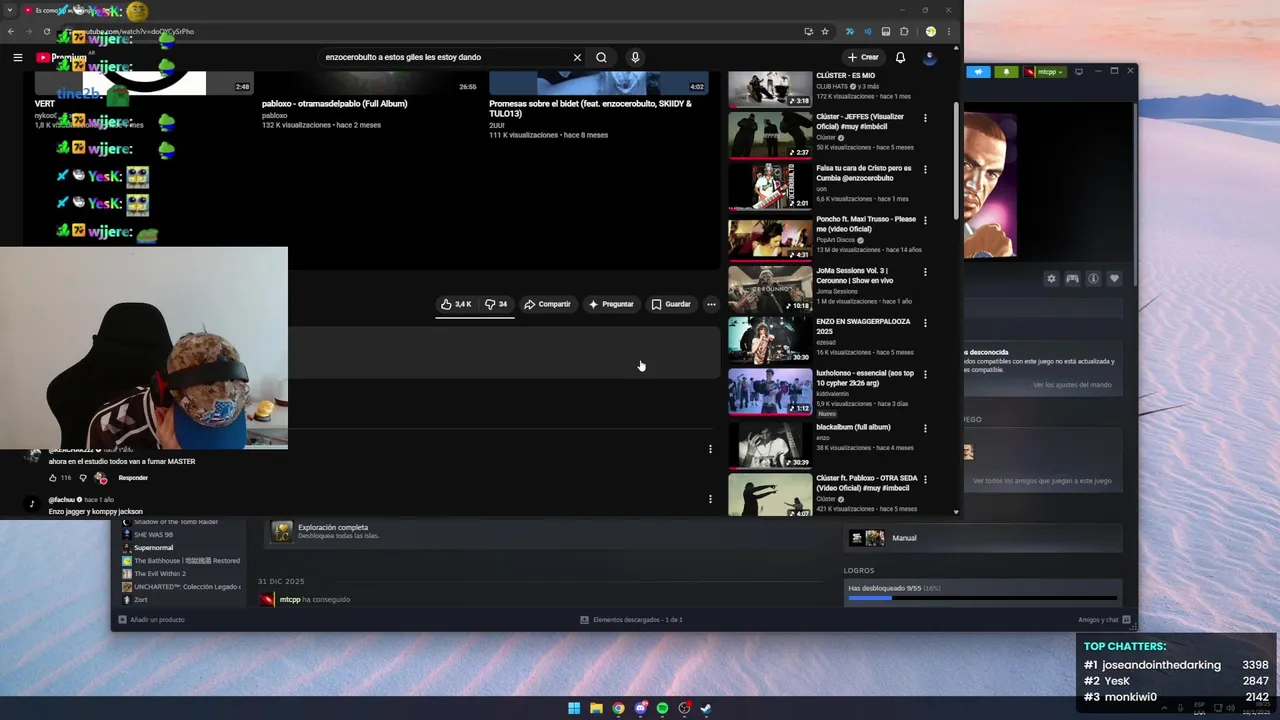This screenshot has height=720, width=1280.
Task: Open options for Clúster - JEFFES video
Action: point(925,118)
